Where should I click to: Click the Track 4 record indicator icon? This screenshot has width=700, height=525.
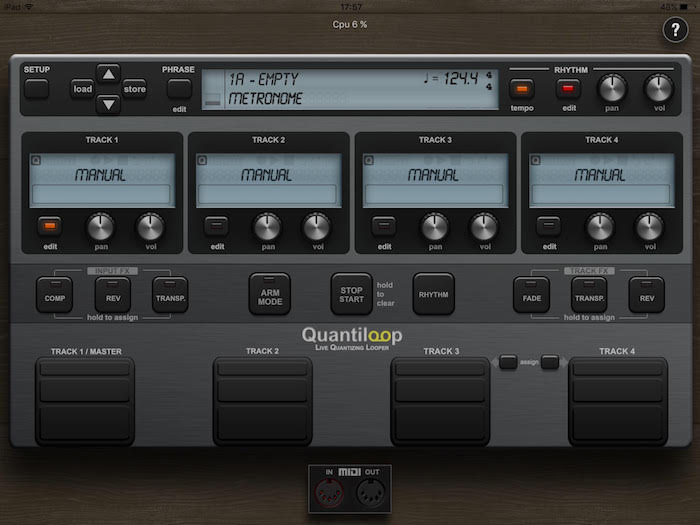536,160
